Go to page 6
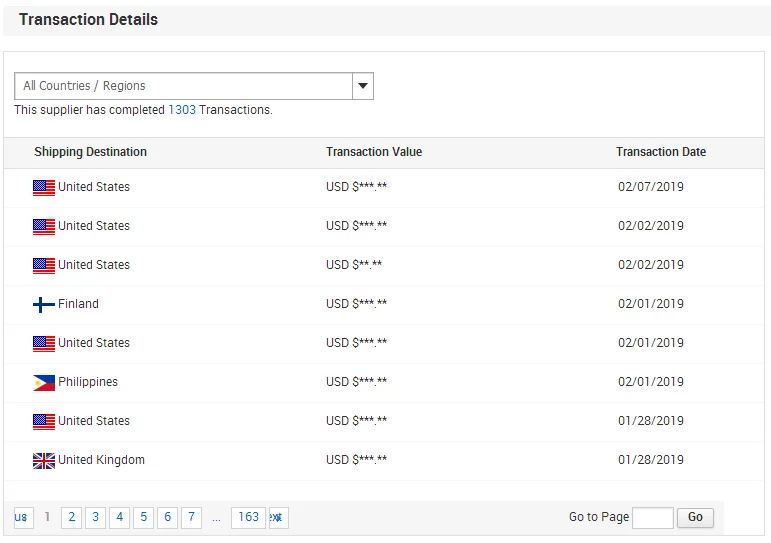The image size is (771, 543). point(167,517)
